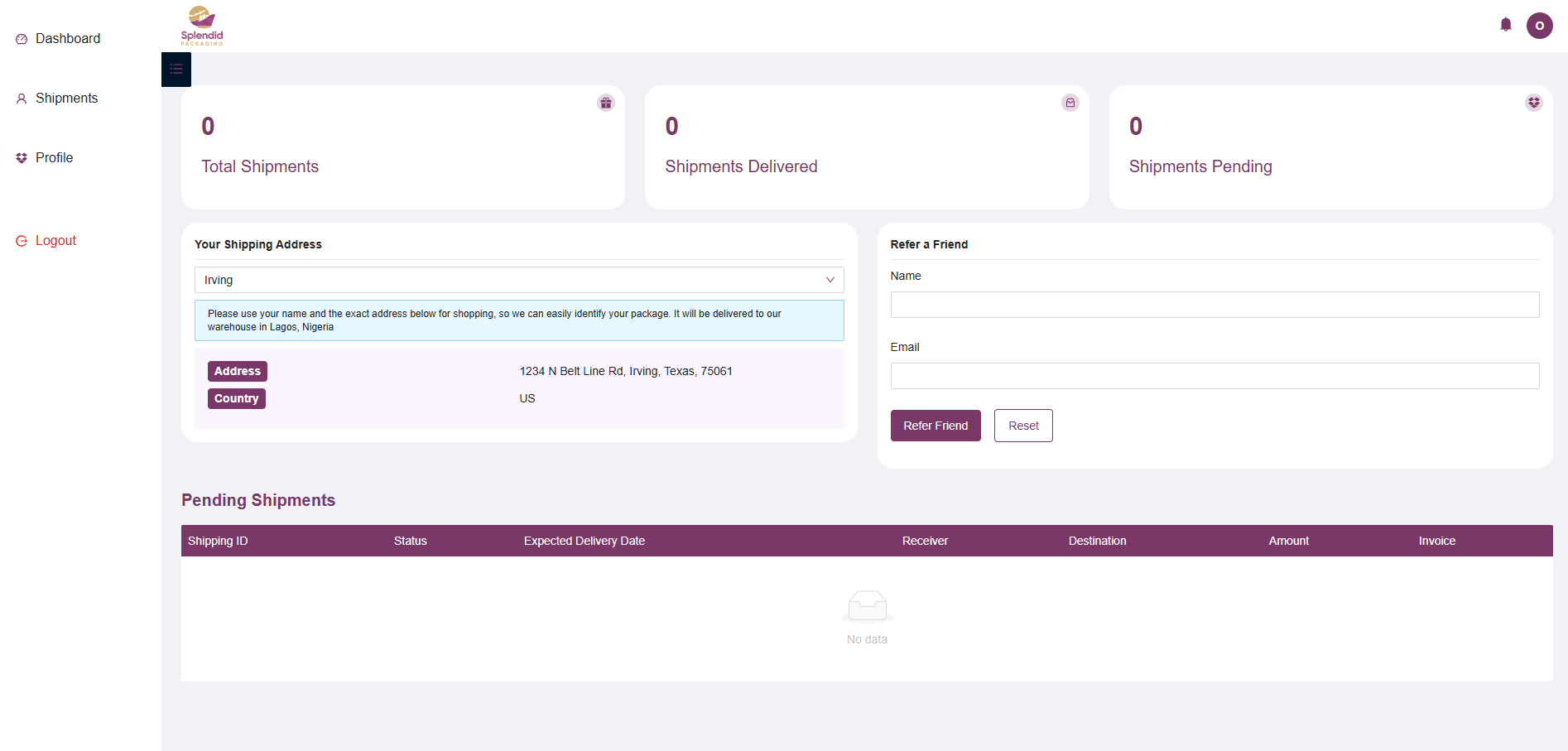Click the Status column header

click(411, 541)
